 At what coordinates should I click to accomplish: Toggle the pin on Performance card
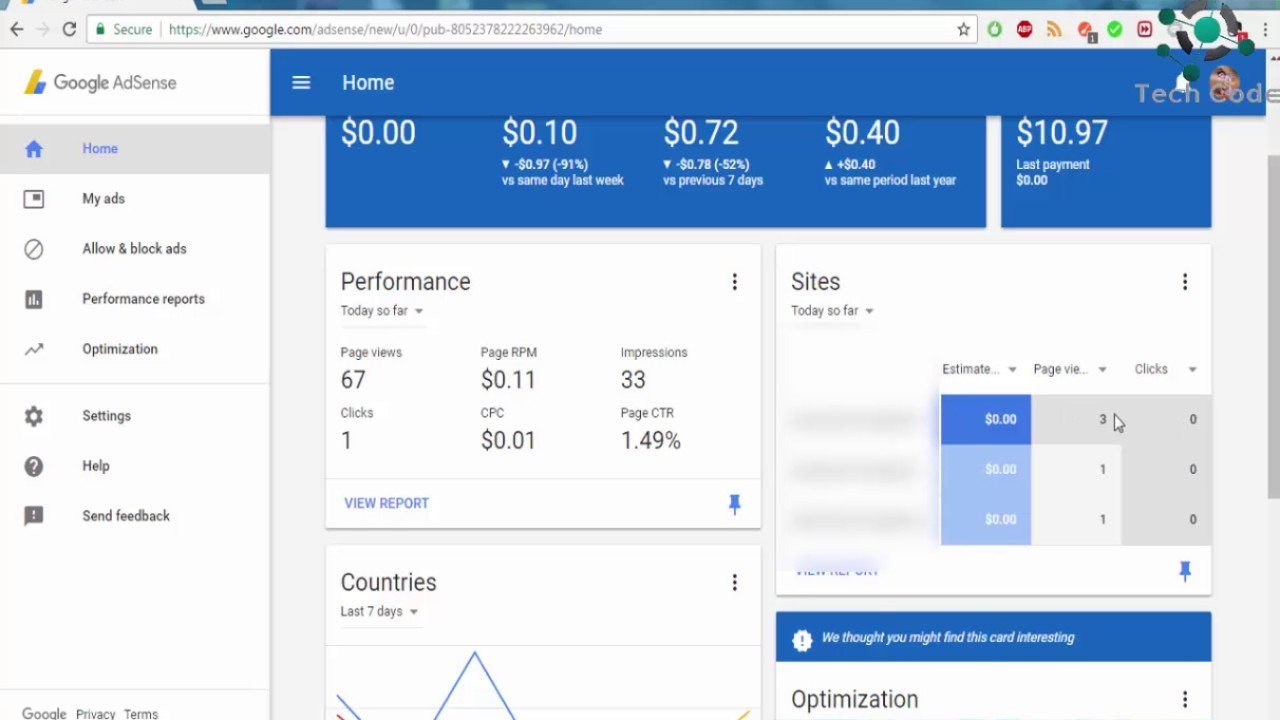(x=734, y=504)
